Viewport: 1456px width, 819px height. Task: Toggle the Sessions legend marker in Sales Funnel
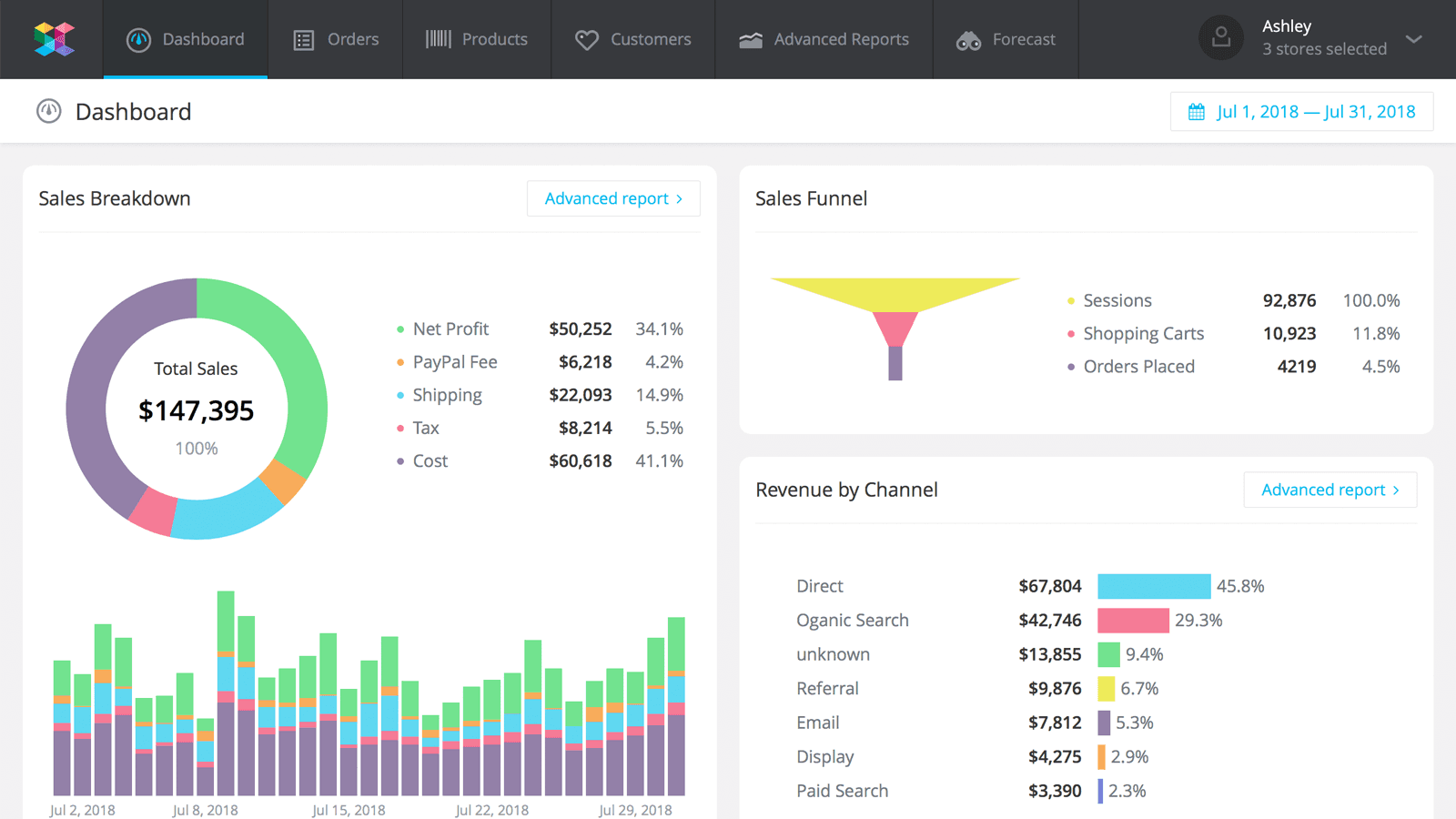coord(1069,299)
